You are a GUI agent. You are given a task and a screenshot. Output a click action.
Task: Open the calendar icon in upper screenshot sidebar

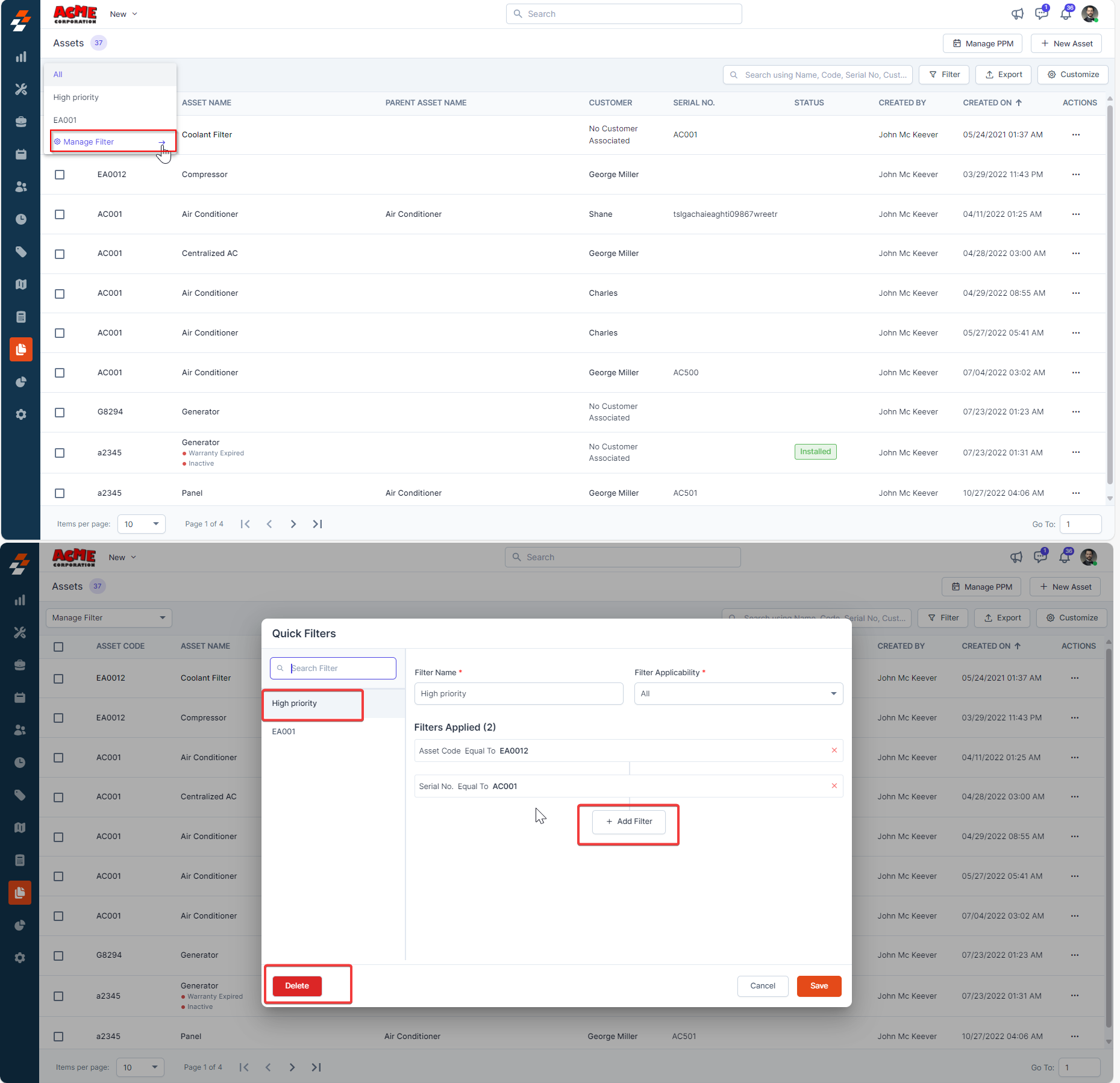21,154
